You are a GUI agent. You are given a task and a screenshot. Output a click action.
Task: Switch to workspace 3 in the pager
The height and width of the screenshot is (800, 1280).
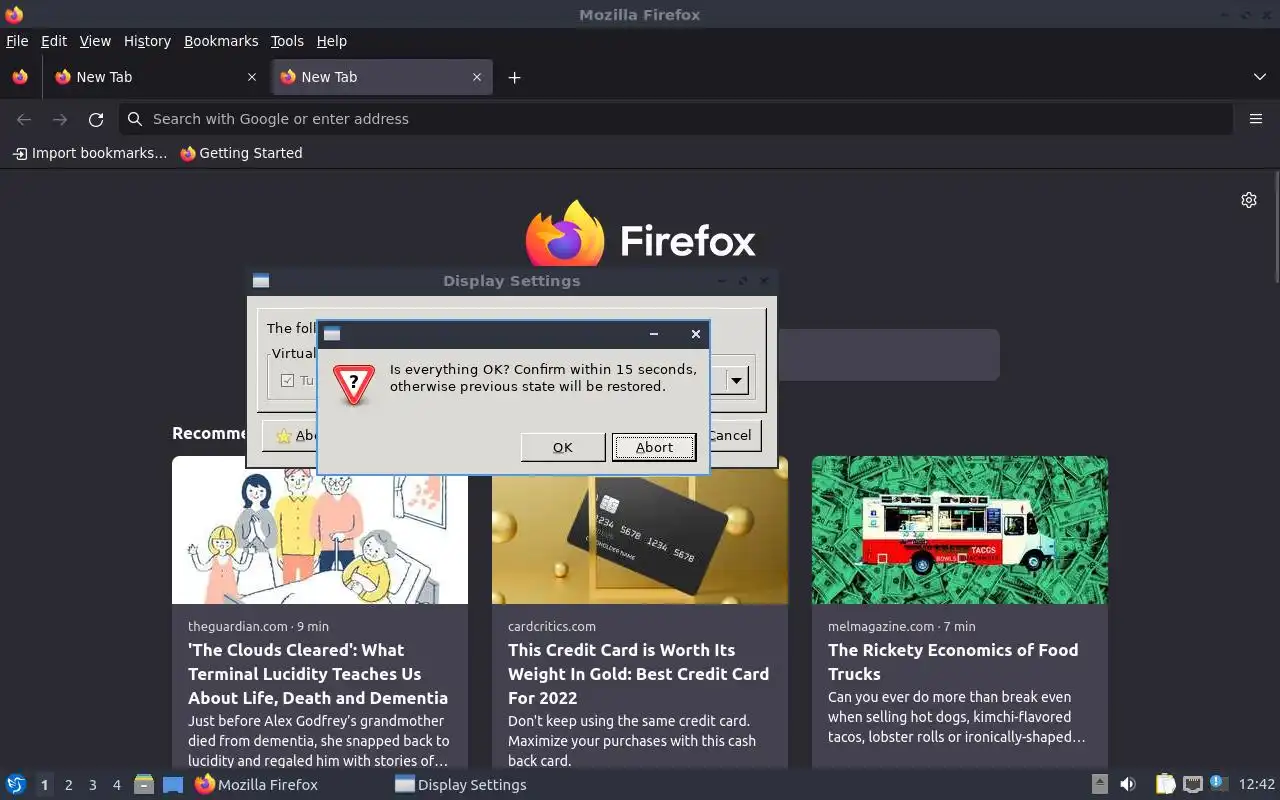[92, 785]
